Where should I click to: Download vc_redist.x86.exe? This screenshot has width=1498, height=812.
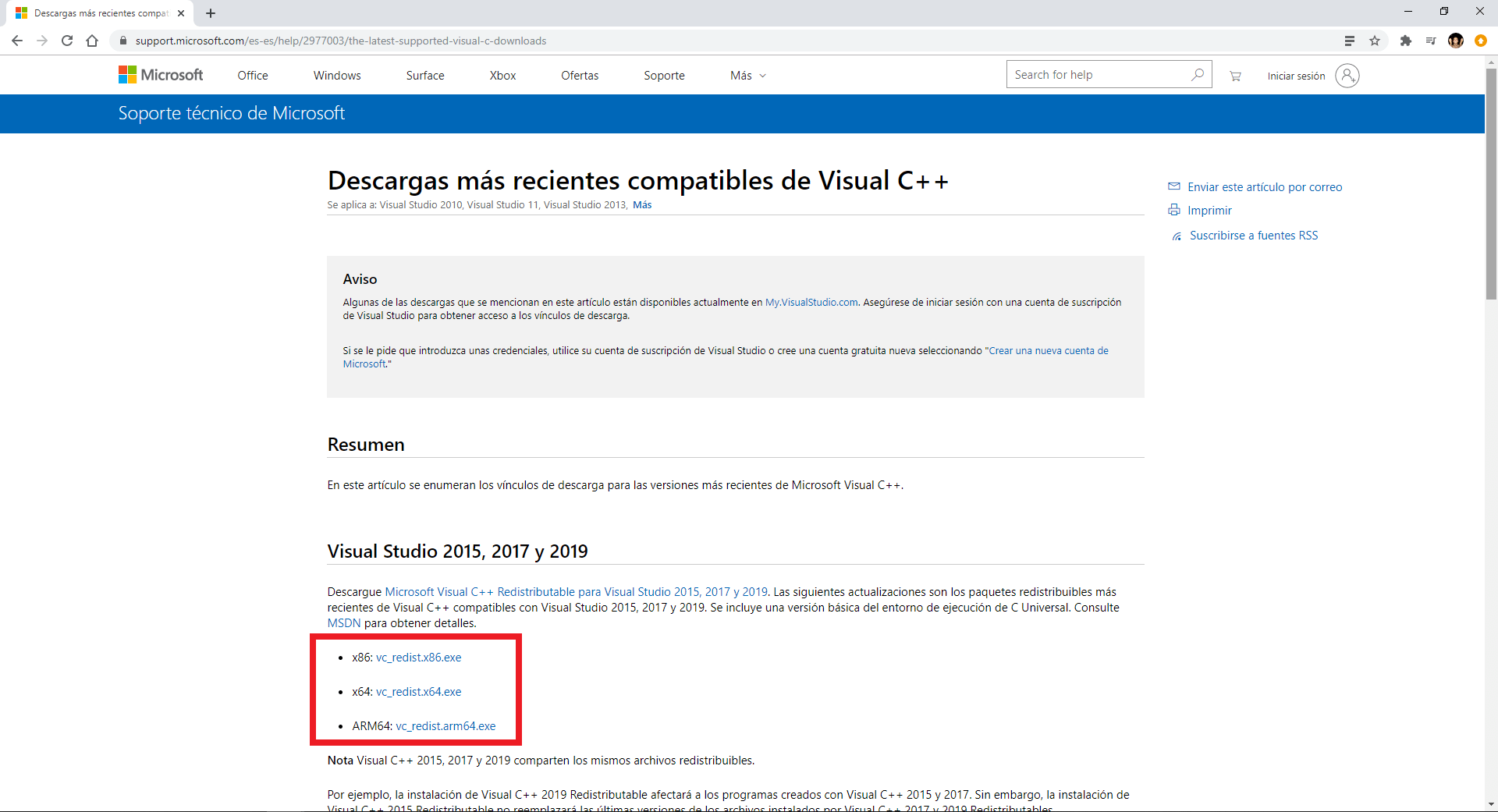(x=419, y=658)
